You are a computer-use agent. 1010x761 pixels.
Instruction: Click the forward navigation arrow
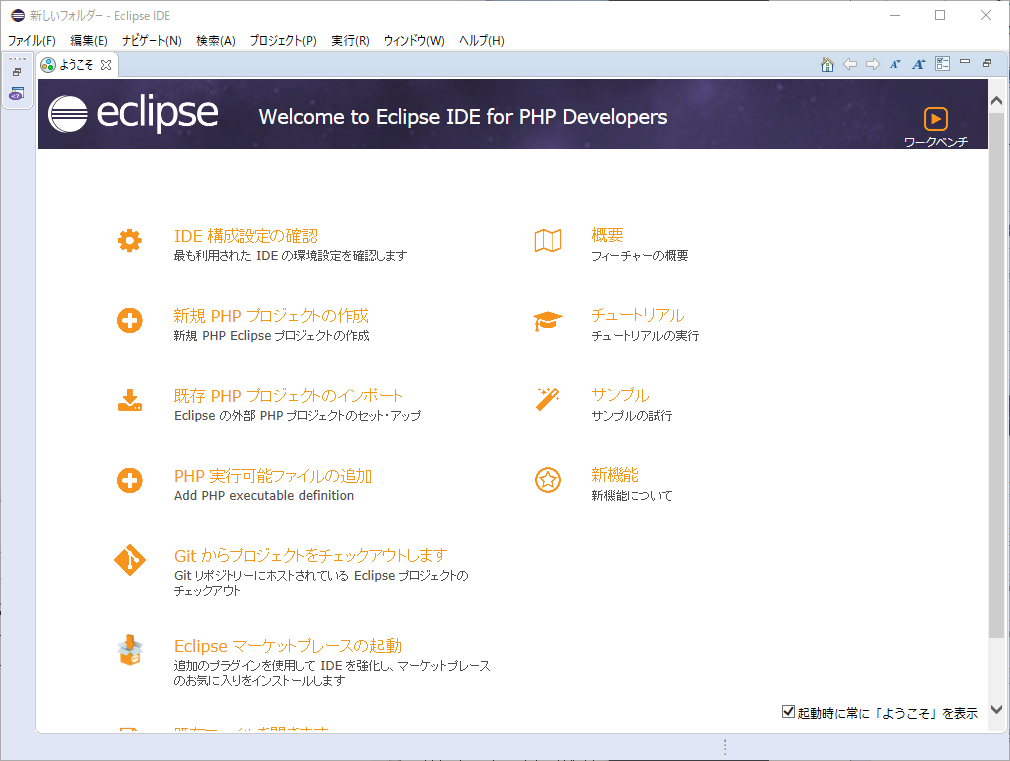tap(873, 64)
